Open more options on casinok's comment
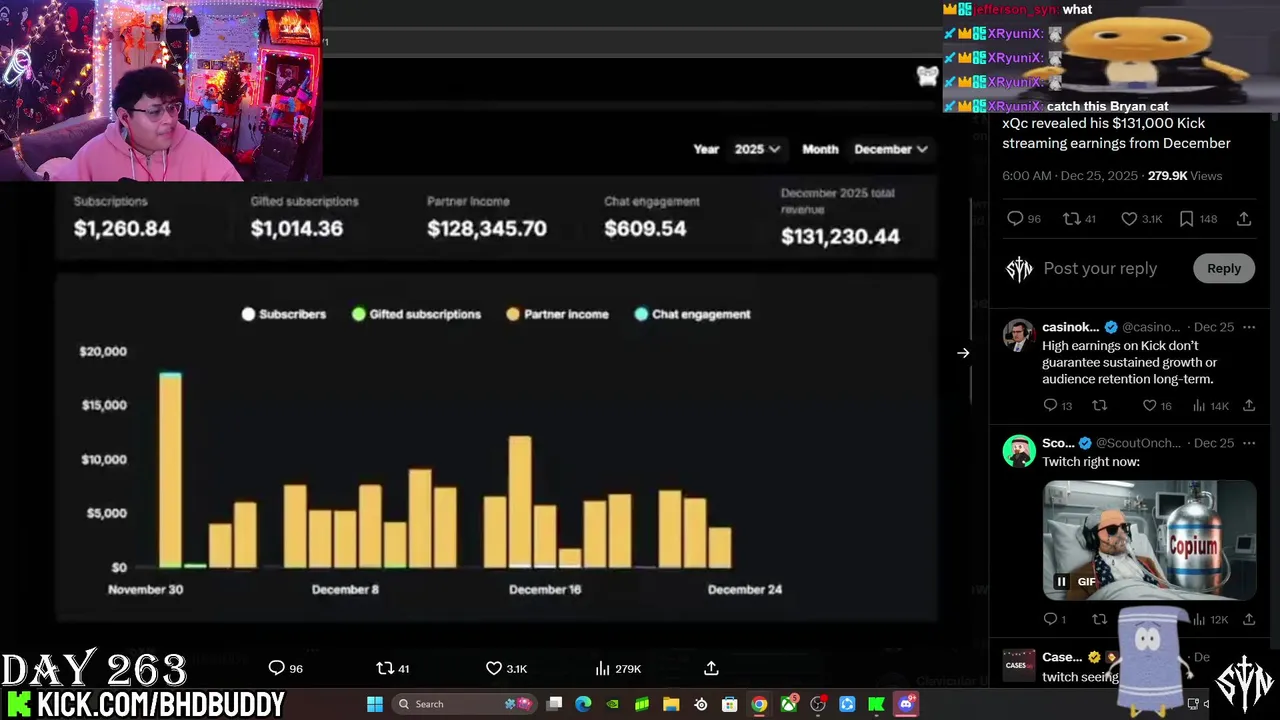Screen dimensions: 1280x720 click(x=1248, y=327)
